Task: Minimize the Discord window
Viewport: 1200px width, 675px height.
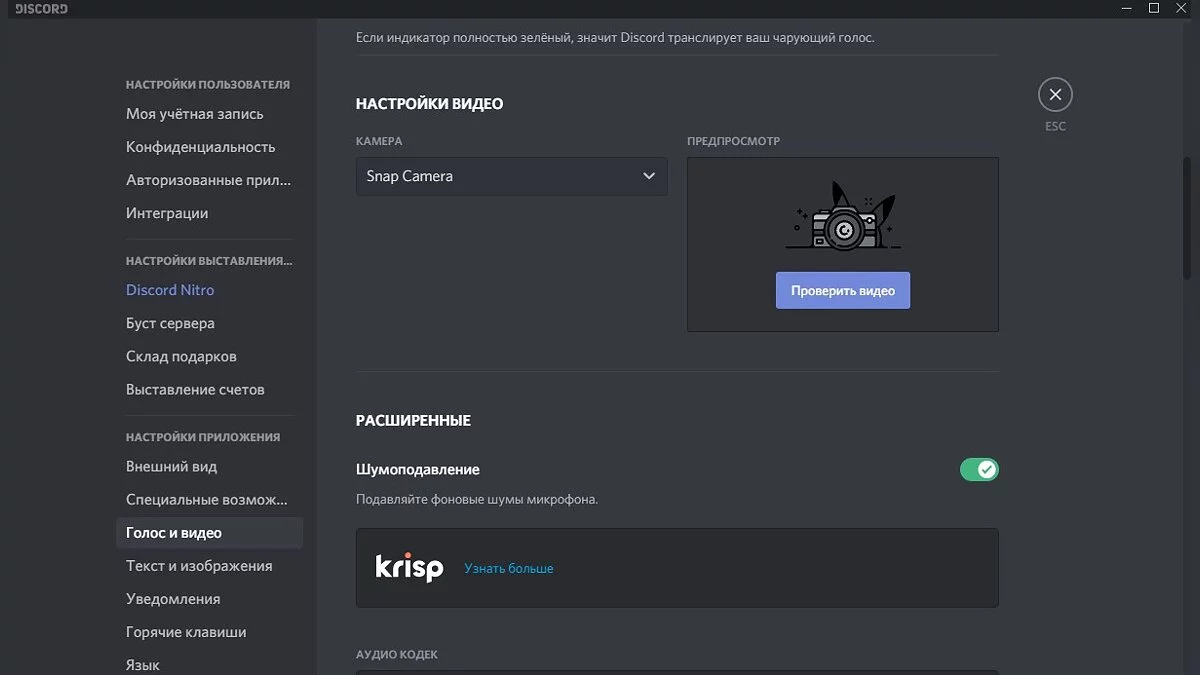Action: pos(1127,8)
